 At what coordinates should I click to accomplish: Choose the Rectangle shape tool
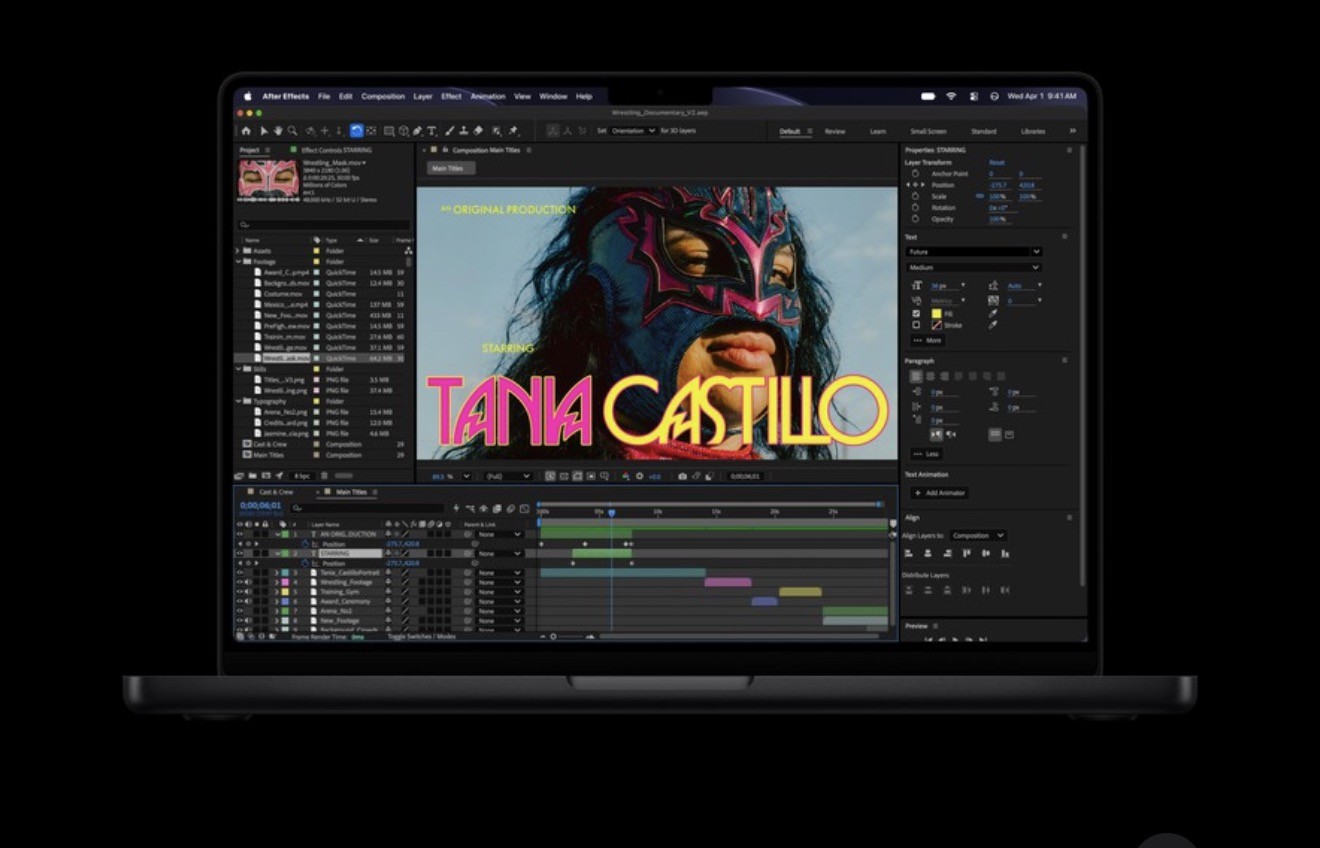[x=389, y=131]
